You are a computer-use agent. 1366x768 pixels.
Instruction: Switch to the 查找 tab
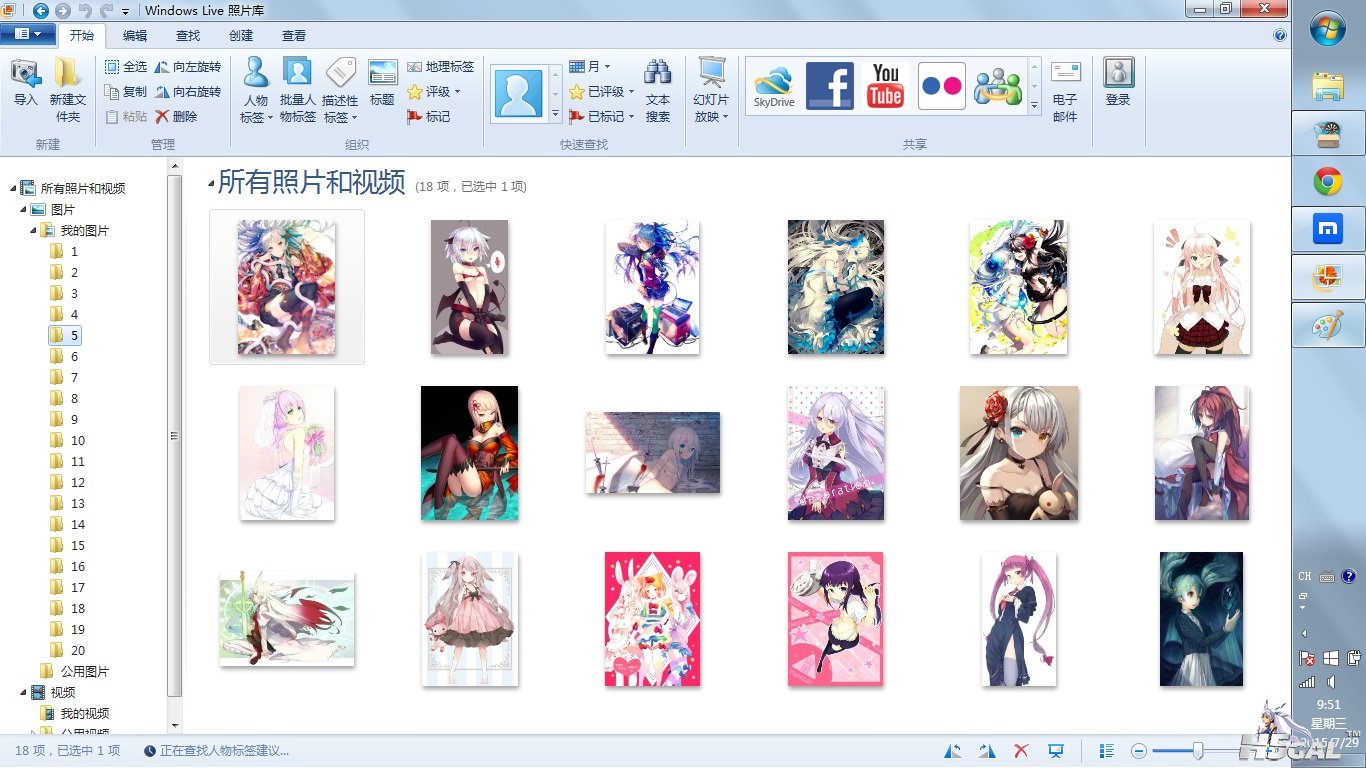[188, 36]
